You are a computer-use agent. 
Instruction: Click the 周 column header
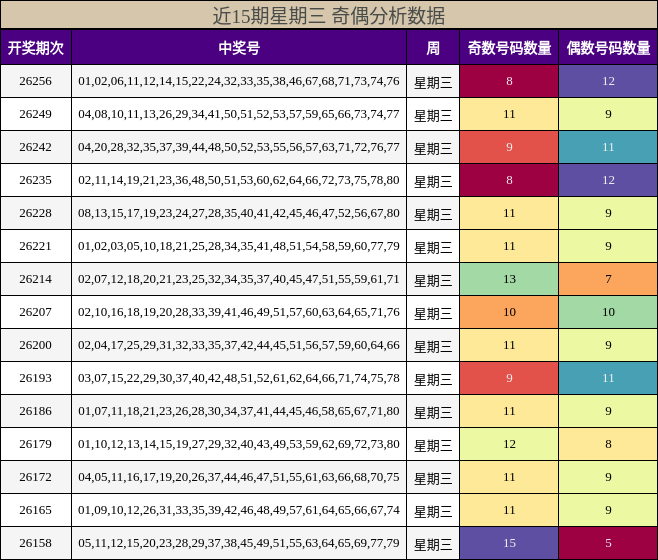click(433, 47)
